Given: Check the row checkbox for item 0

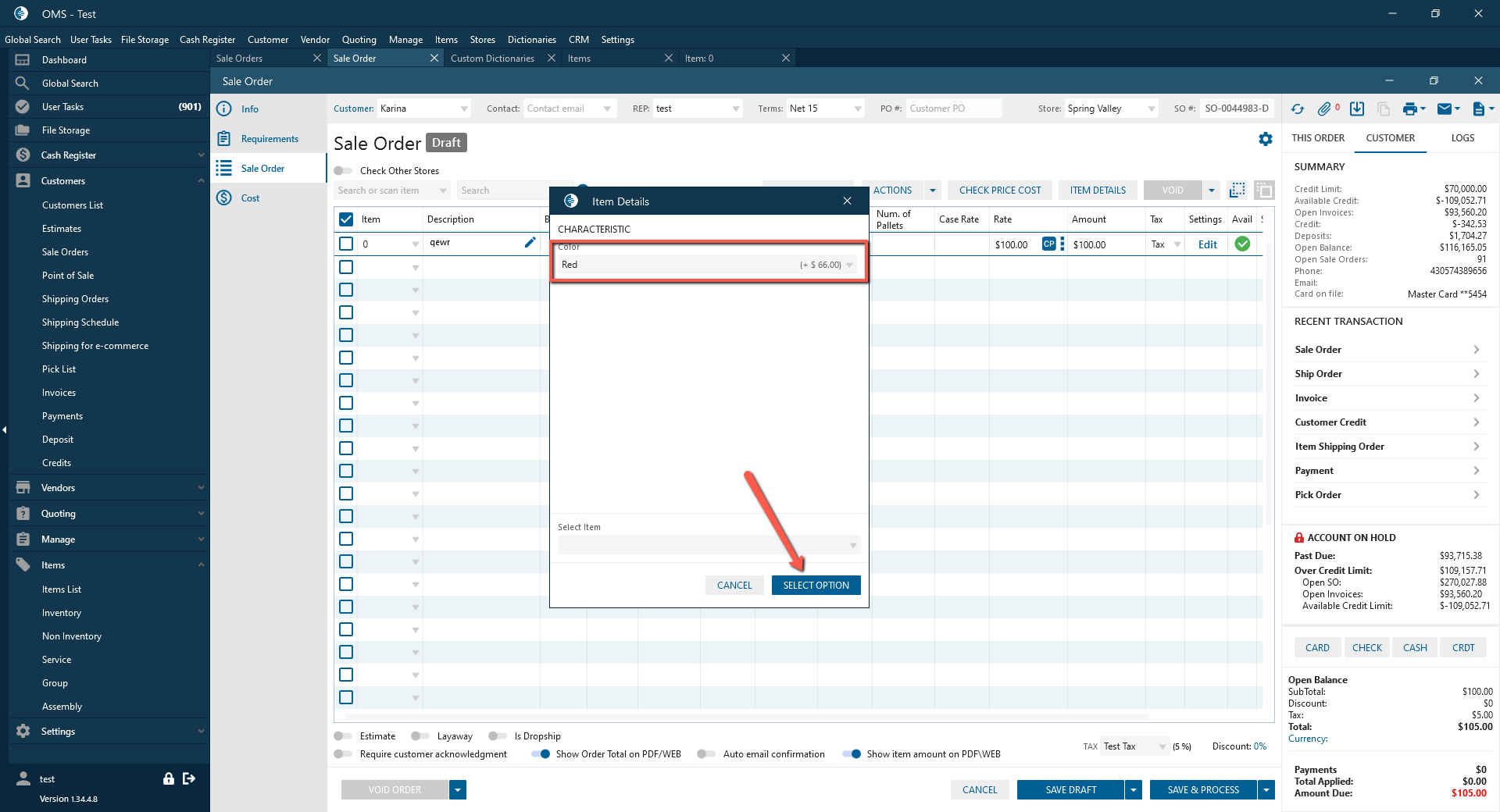Looking at the screenshot, I should 346,244.
